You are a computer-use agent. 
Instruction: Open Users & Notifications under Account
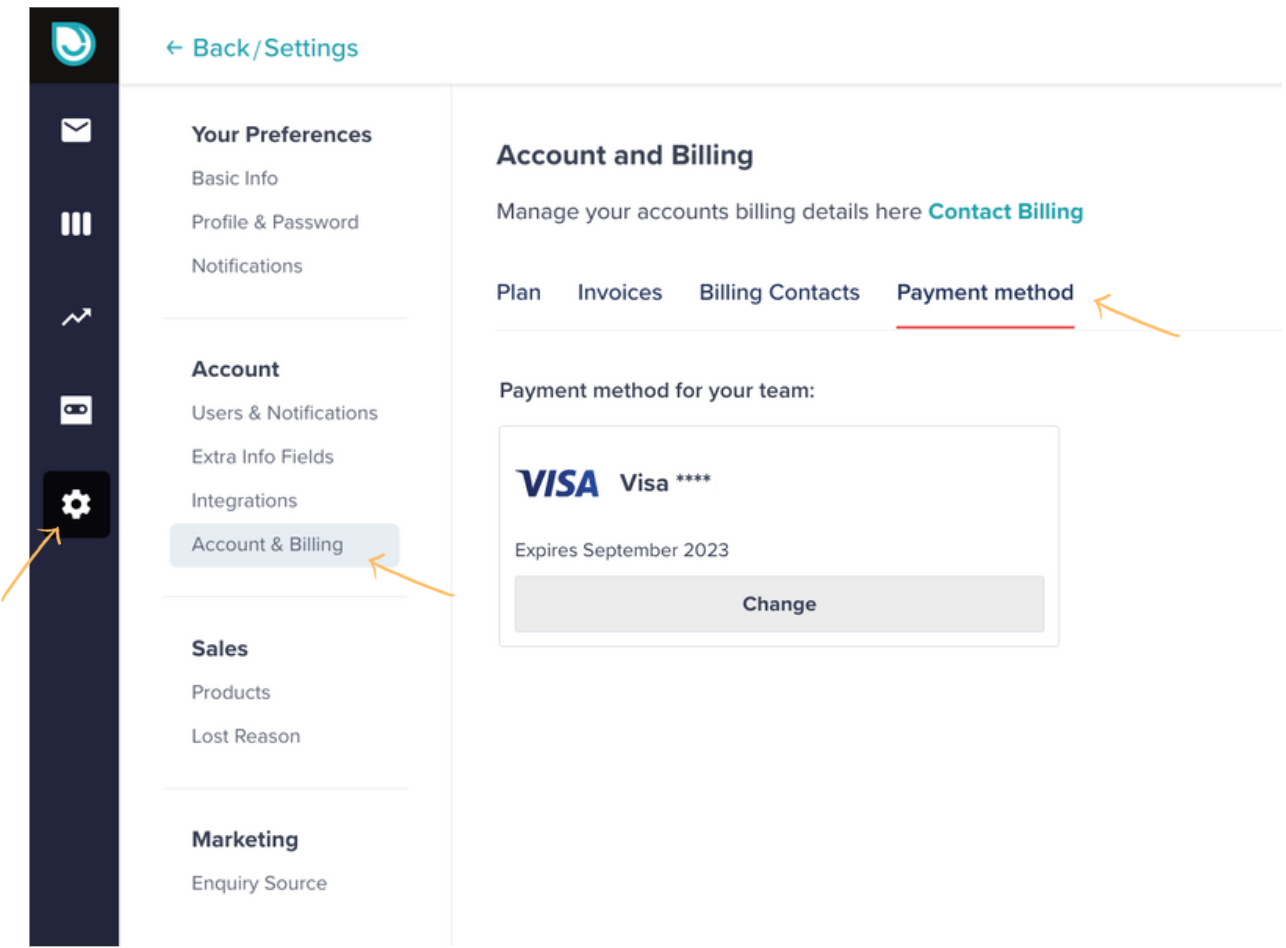tap(285, 413)
